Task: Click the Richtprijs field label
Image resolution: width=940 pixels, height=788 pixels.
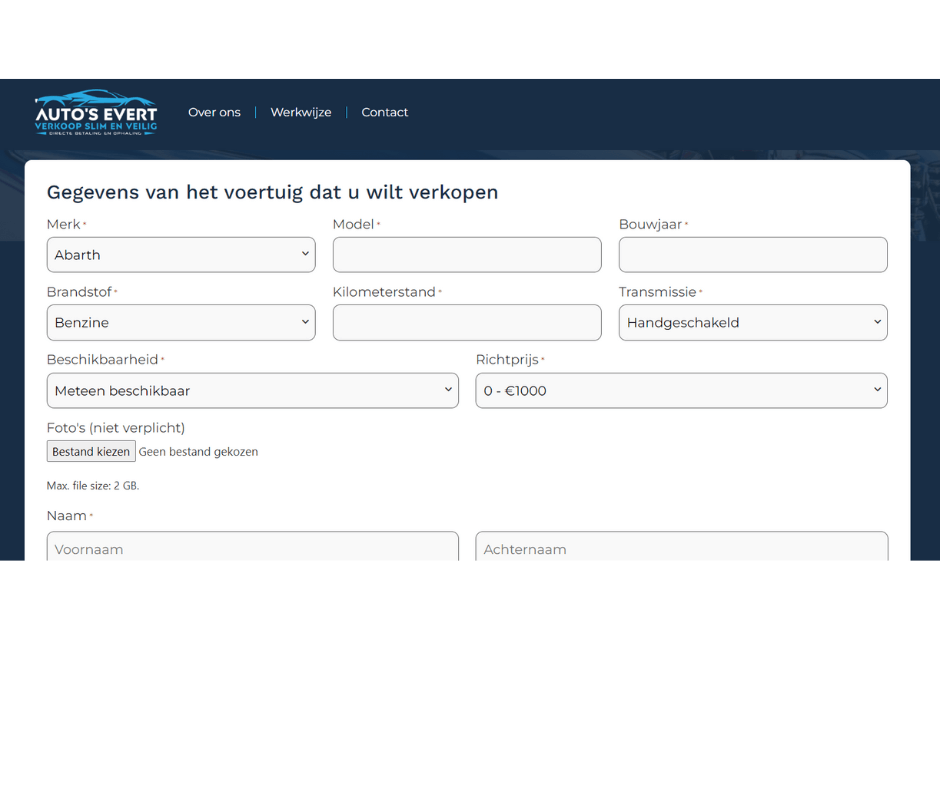Action: tap(507, 360)
